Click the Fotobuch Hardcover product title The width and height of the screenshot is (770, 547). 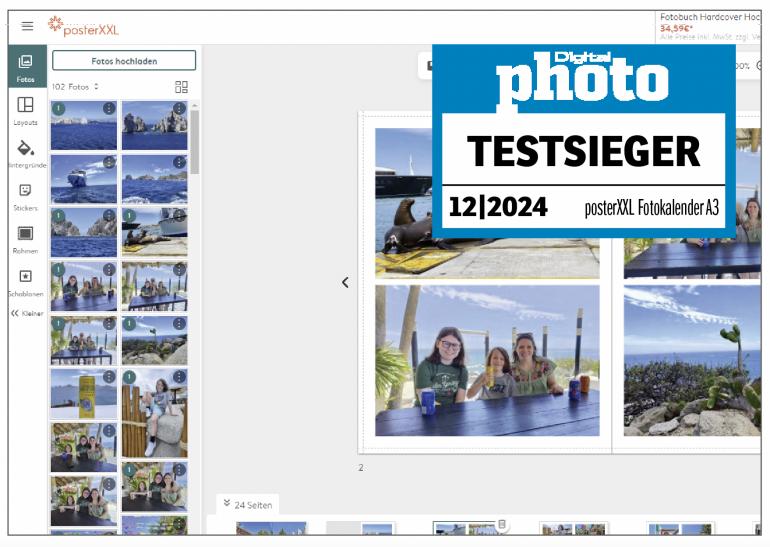(x=710, y=17)
